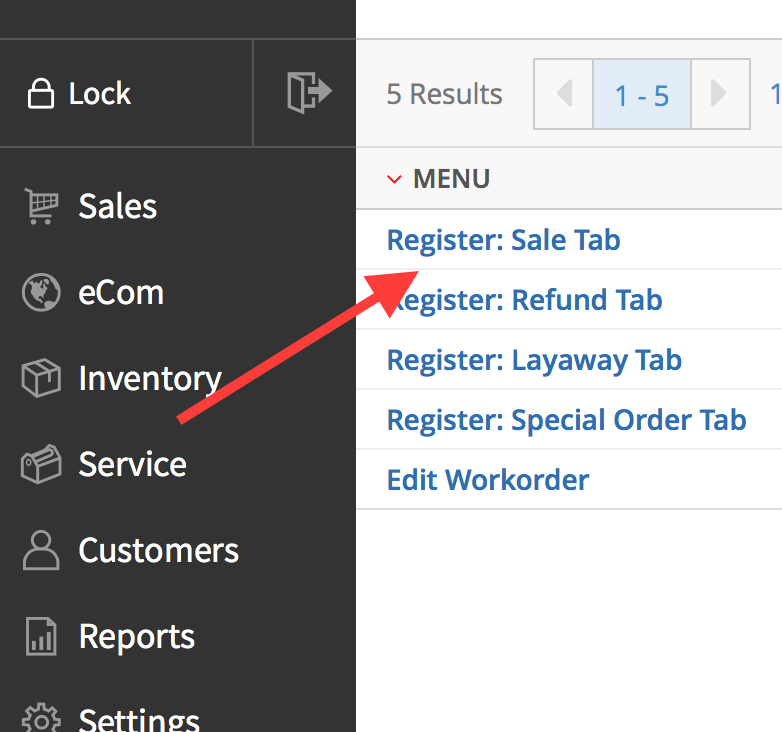Click the Reports bar chart icon
The image size is (782, 732).
(x=41, y=636)
